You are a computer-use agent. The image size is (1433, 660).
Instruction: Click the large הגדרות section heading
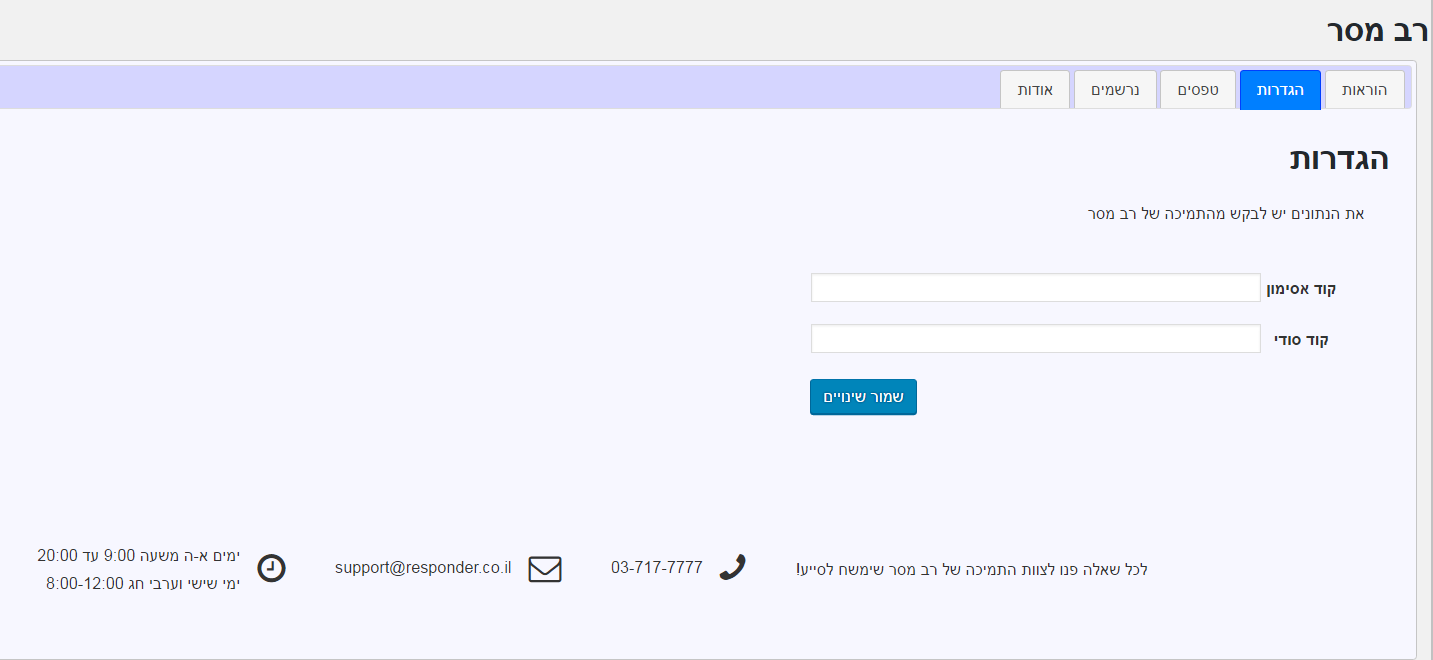coord(1339,160)
